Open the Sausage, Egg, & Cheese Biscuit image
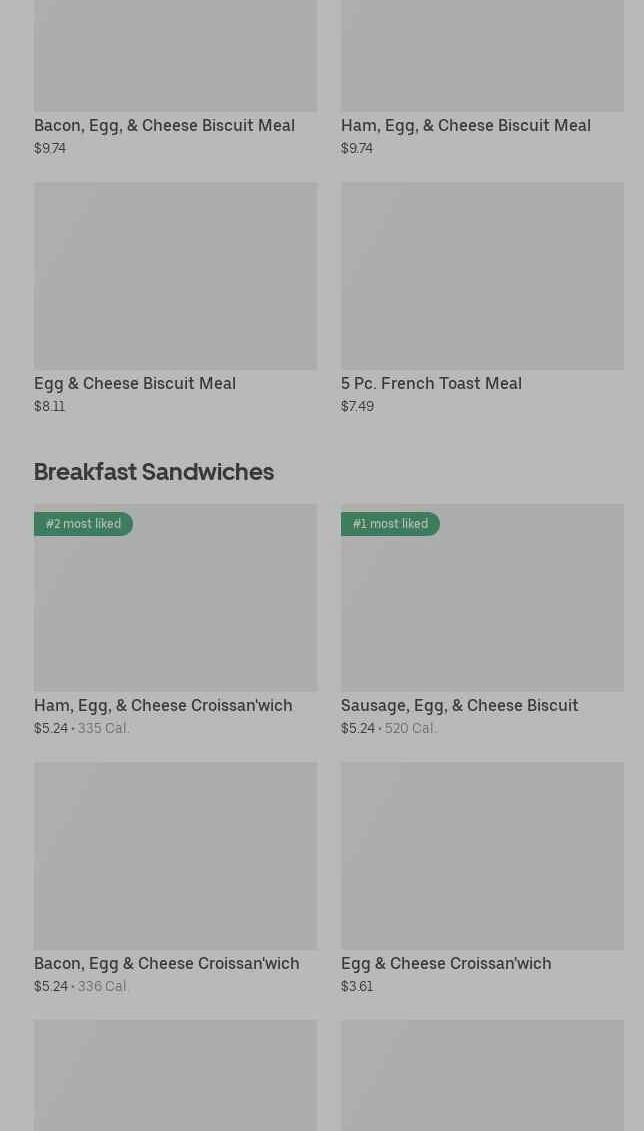 point(482,610)
